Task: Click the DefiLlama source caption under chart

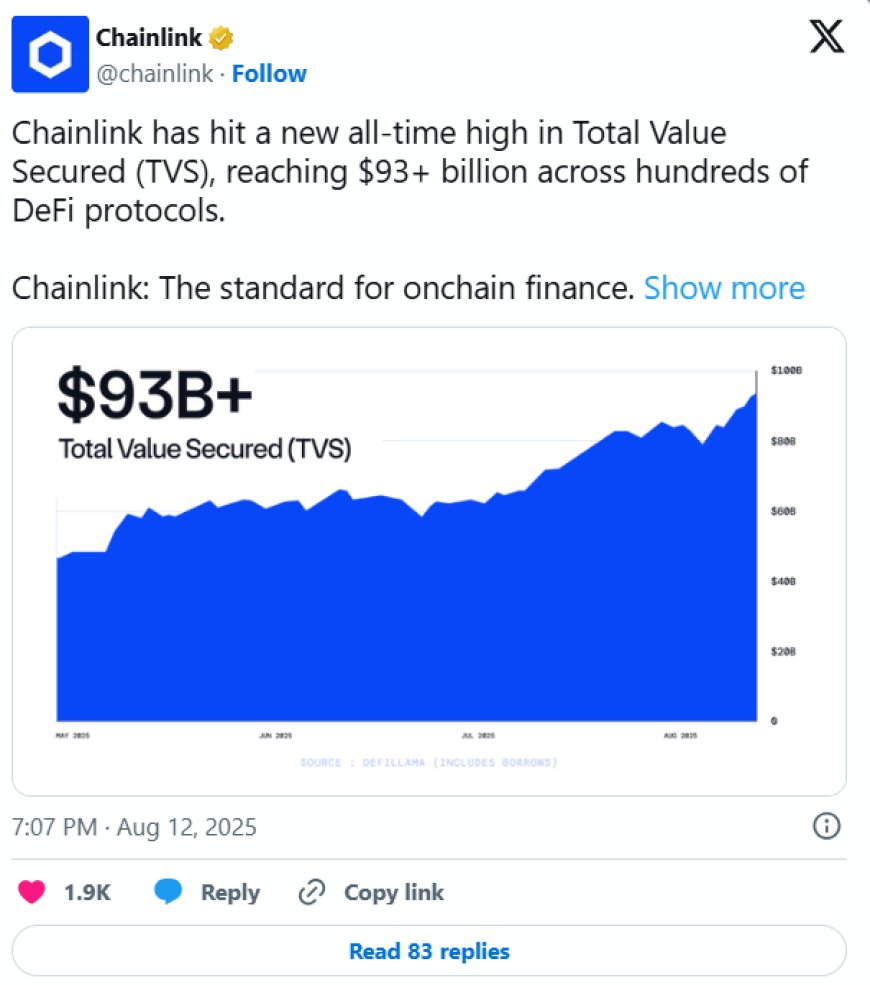Action: [429, 763]
